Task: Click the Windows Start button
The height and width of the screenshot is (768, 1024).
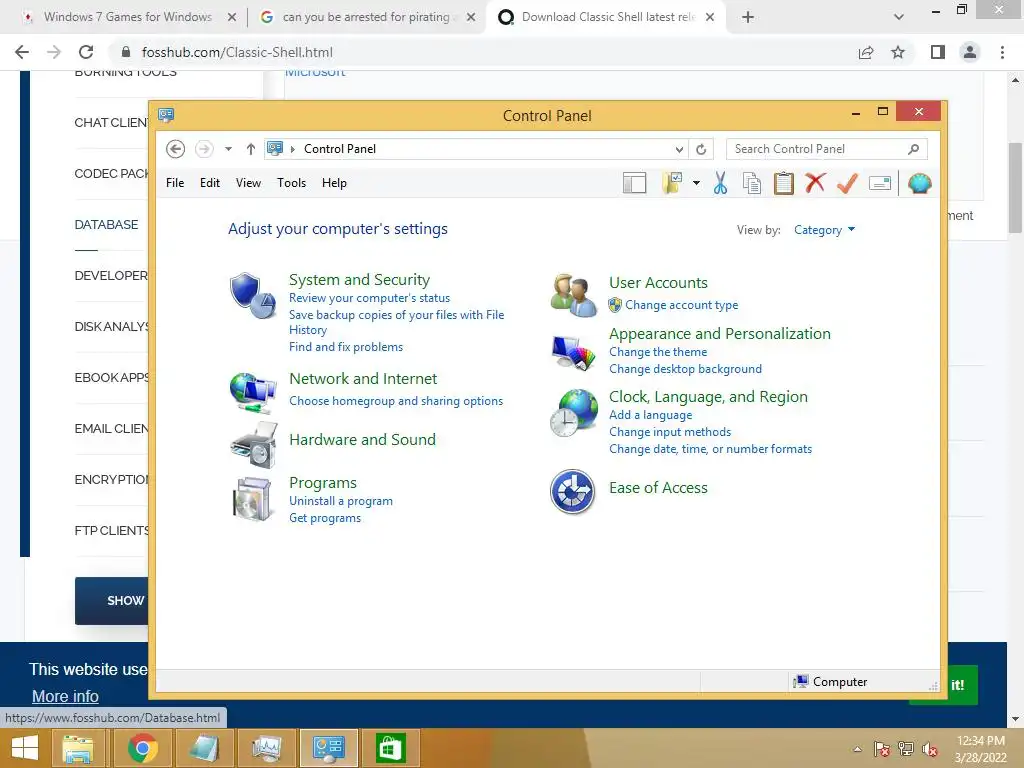Action: click(25, 748)
